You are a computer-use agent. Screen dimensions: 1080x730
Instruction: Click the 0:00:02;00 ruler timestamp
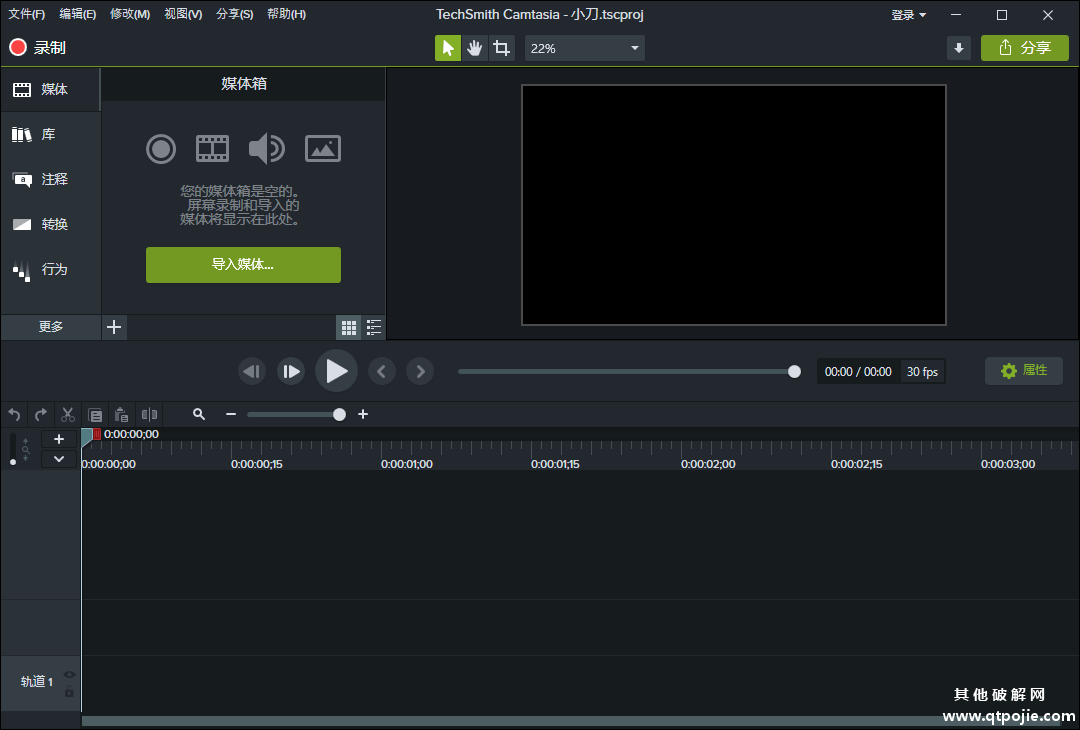tap(708, 464)
